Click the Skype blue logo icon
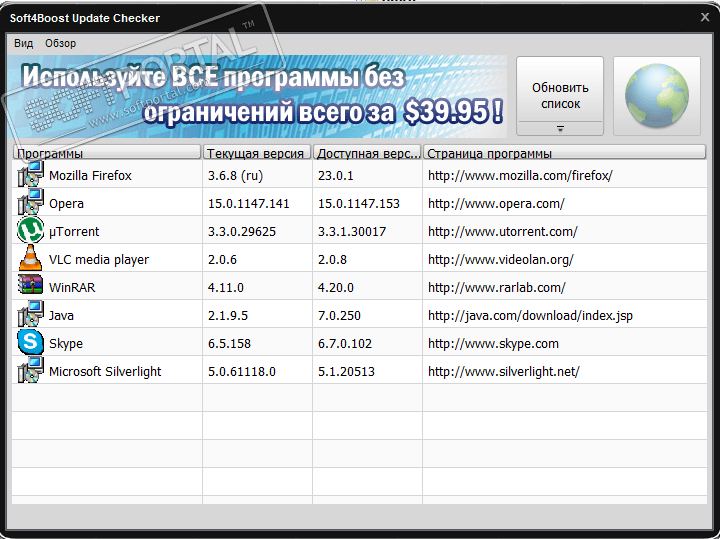 point(30,342)
